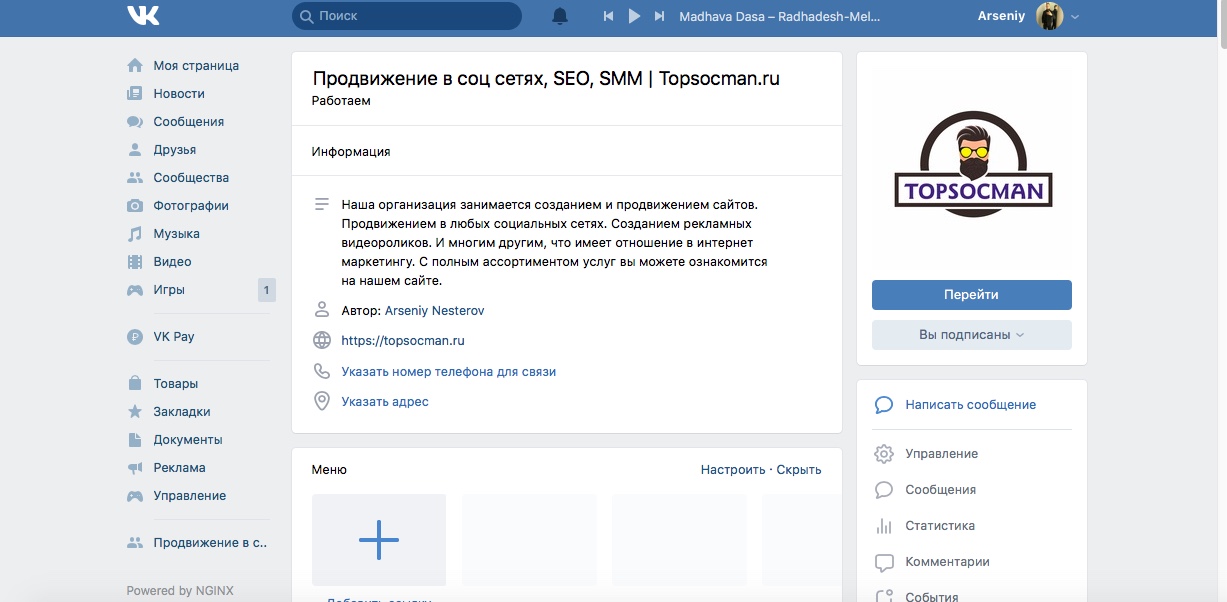Click the bag icon beside Товары

pyautogui.click(x=135, y=383)
